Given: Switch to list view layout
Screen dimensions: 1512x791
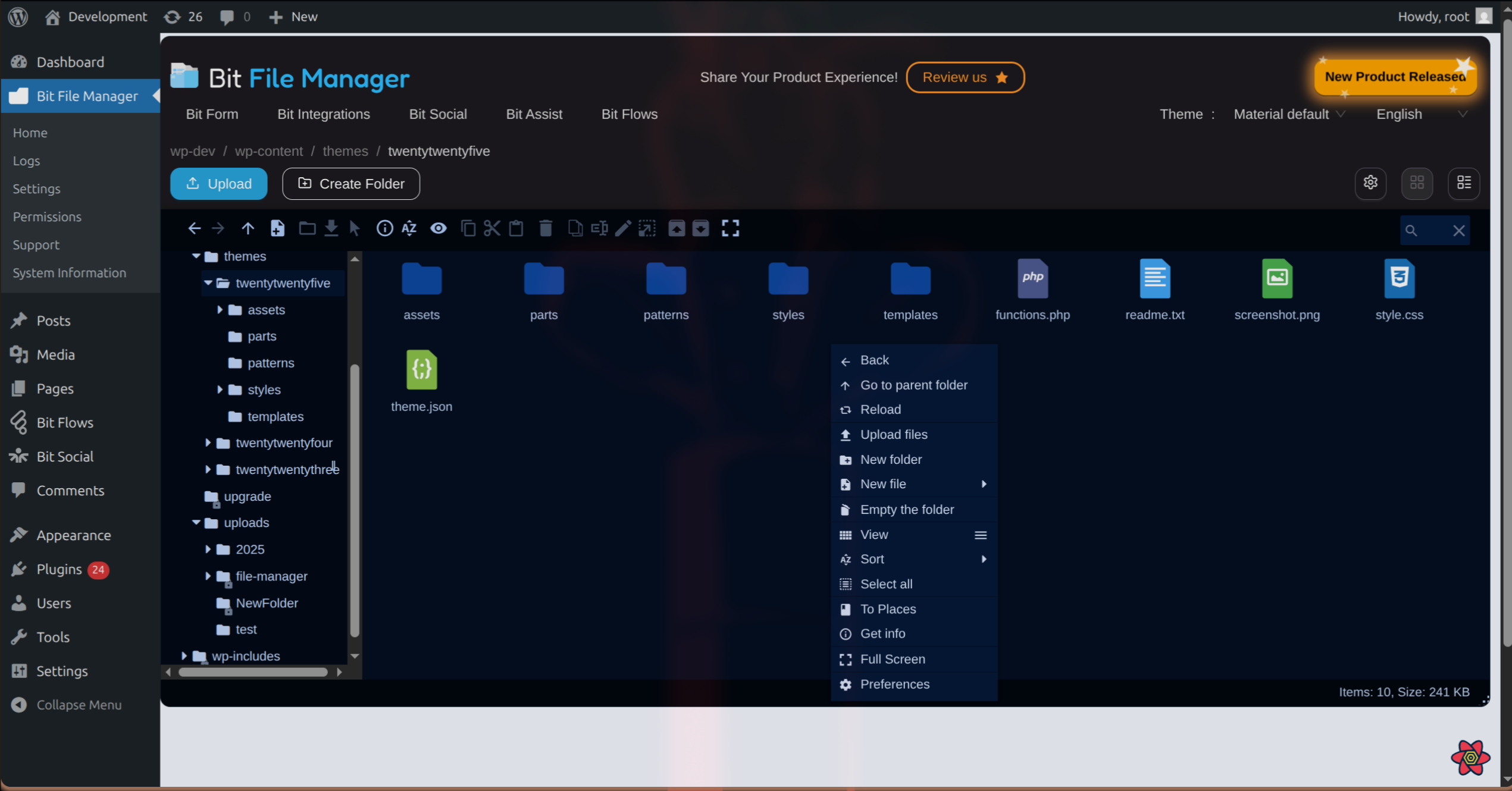Looking at the screenshot, I should pos(1464,183).
